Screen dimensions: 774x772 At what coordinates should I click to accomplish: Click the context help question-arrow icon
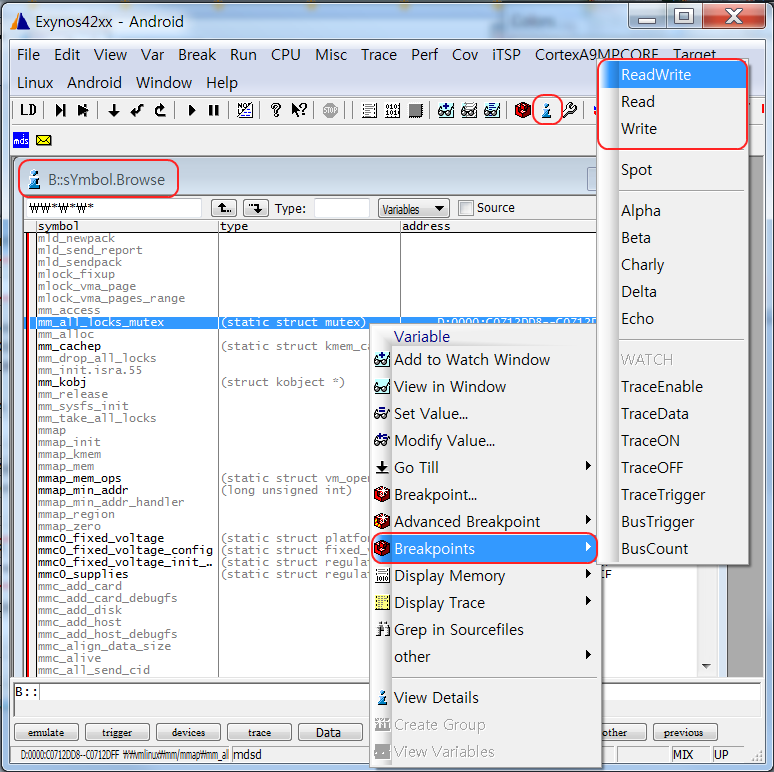(x=298, y=110)
